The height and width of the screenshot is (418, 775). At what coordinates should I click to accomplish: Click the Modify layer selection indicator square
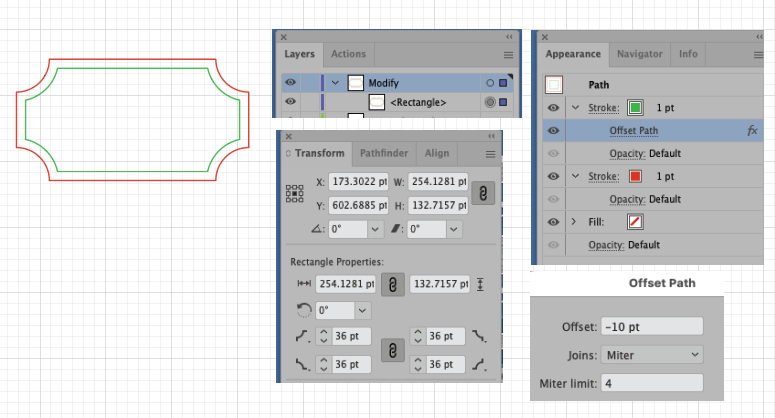pos(503,83)
